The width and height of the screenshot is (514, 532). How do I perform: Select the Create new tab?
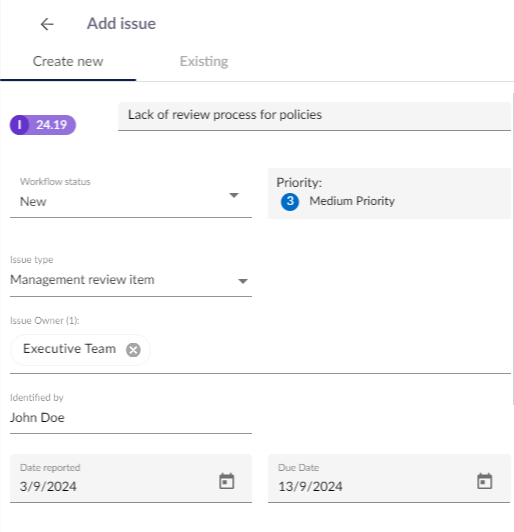(68, 61)
